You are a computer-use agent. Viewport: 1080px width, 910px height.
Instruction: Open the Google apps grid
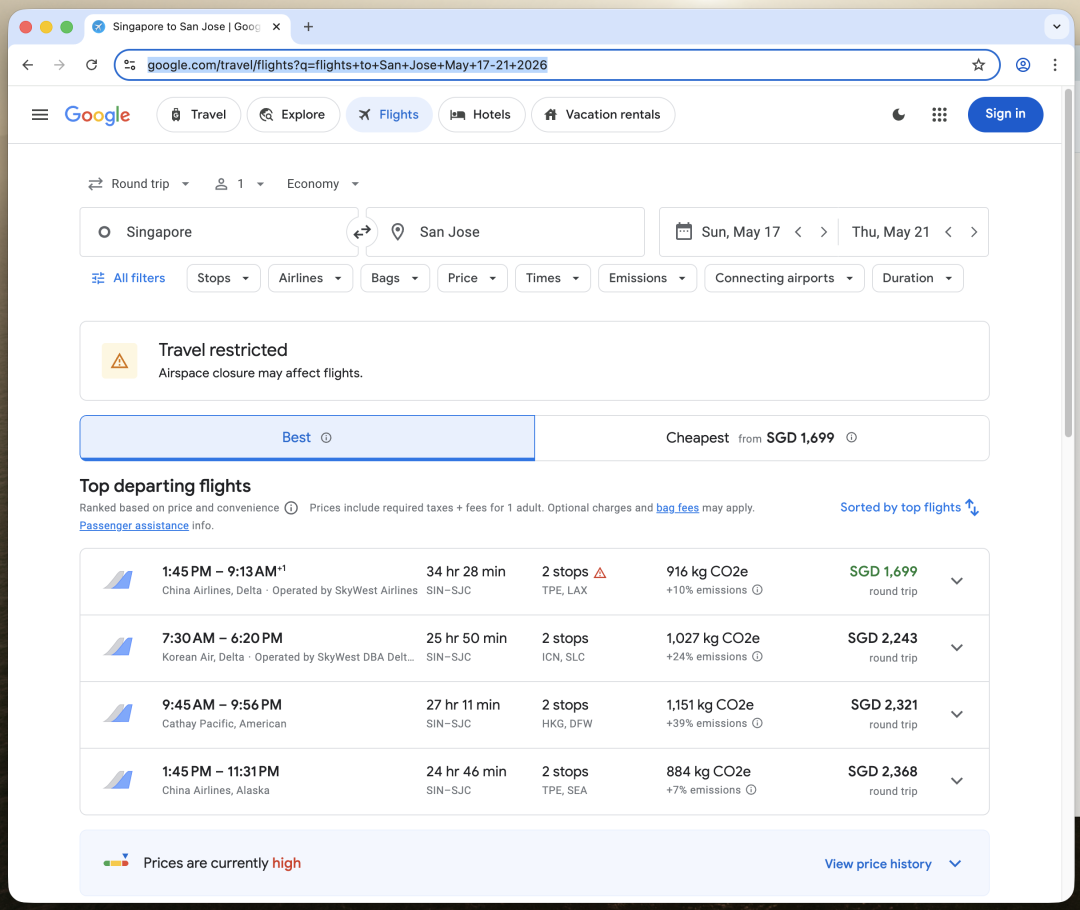[939, 114]
